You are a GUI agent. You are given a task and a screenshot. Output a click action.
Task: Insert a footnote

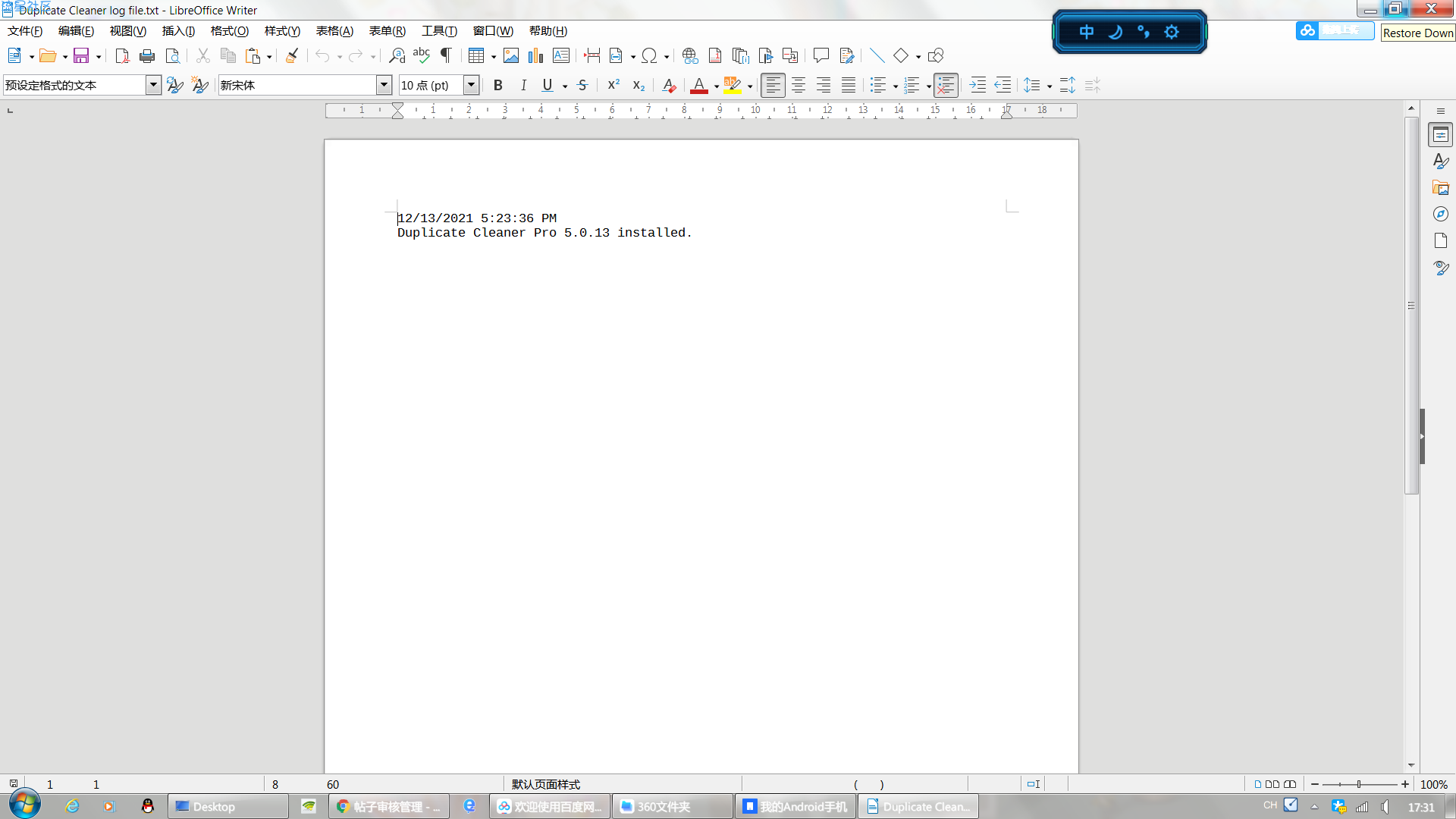pyautogui.click(x=715, y=55)
